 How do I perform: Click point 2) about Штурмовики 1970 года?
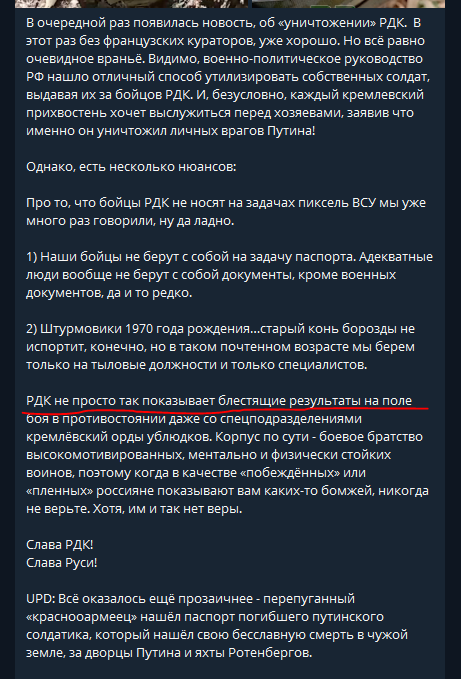point(220,347)
